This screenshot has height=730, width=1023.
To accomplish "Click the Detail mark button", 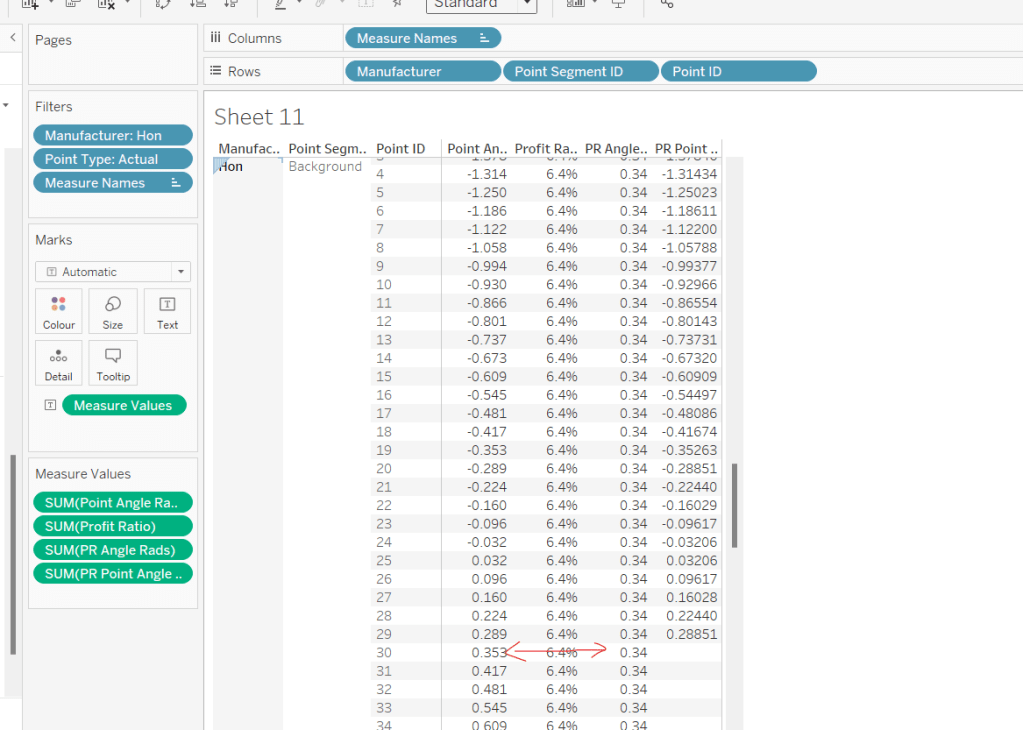I will tap(58, 364).
